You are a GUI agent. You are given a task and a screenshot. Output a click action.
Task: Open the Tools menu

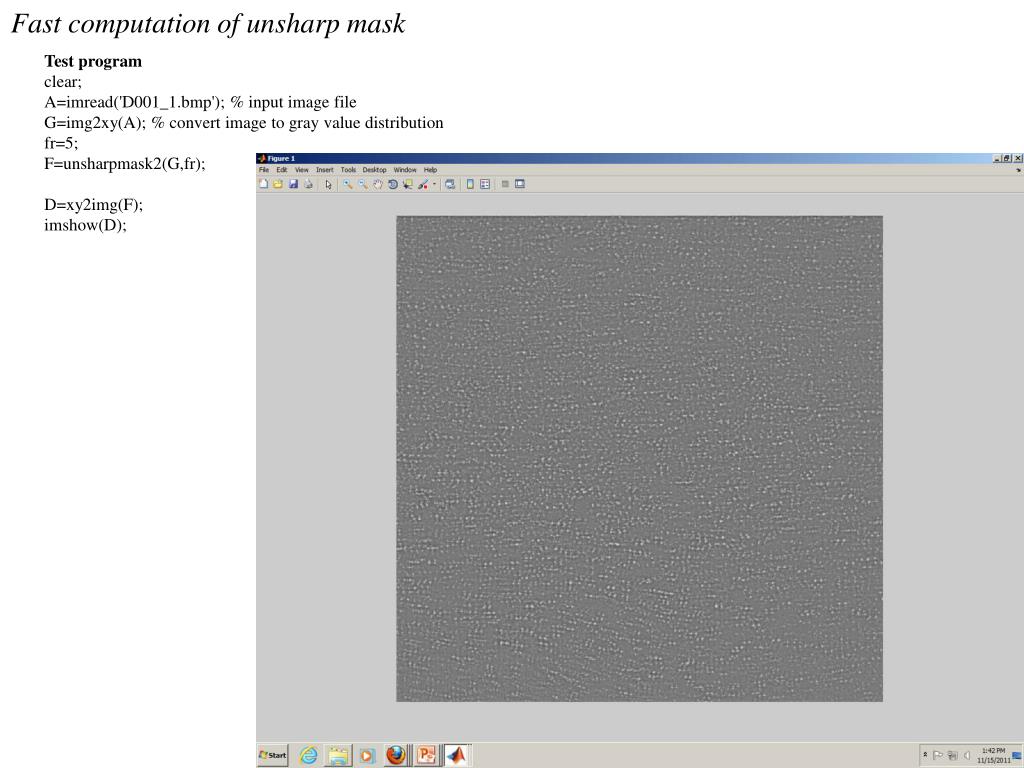pos(348,170)
